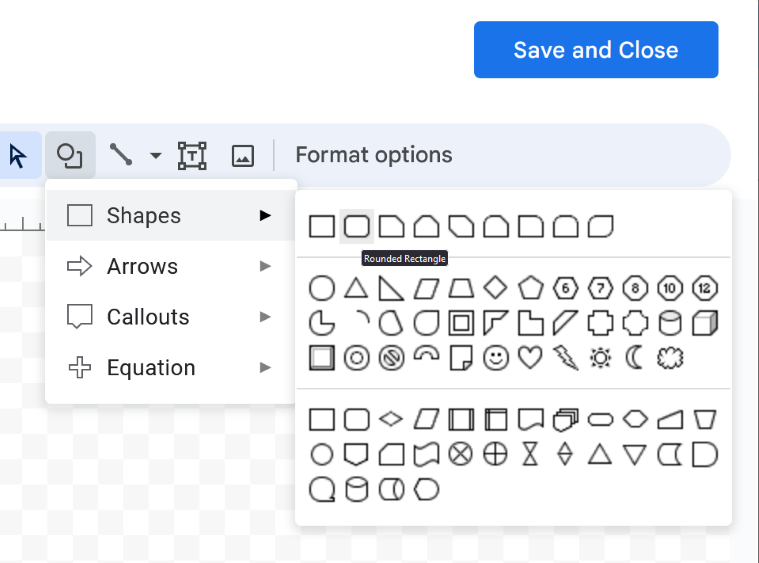Screen dimensions: 759x563
Task: Select the moon shape
Action: [x=635, y=357]
